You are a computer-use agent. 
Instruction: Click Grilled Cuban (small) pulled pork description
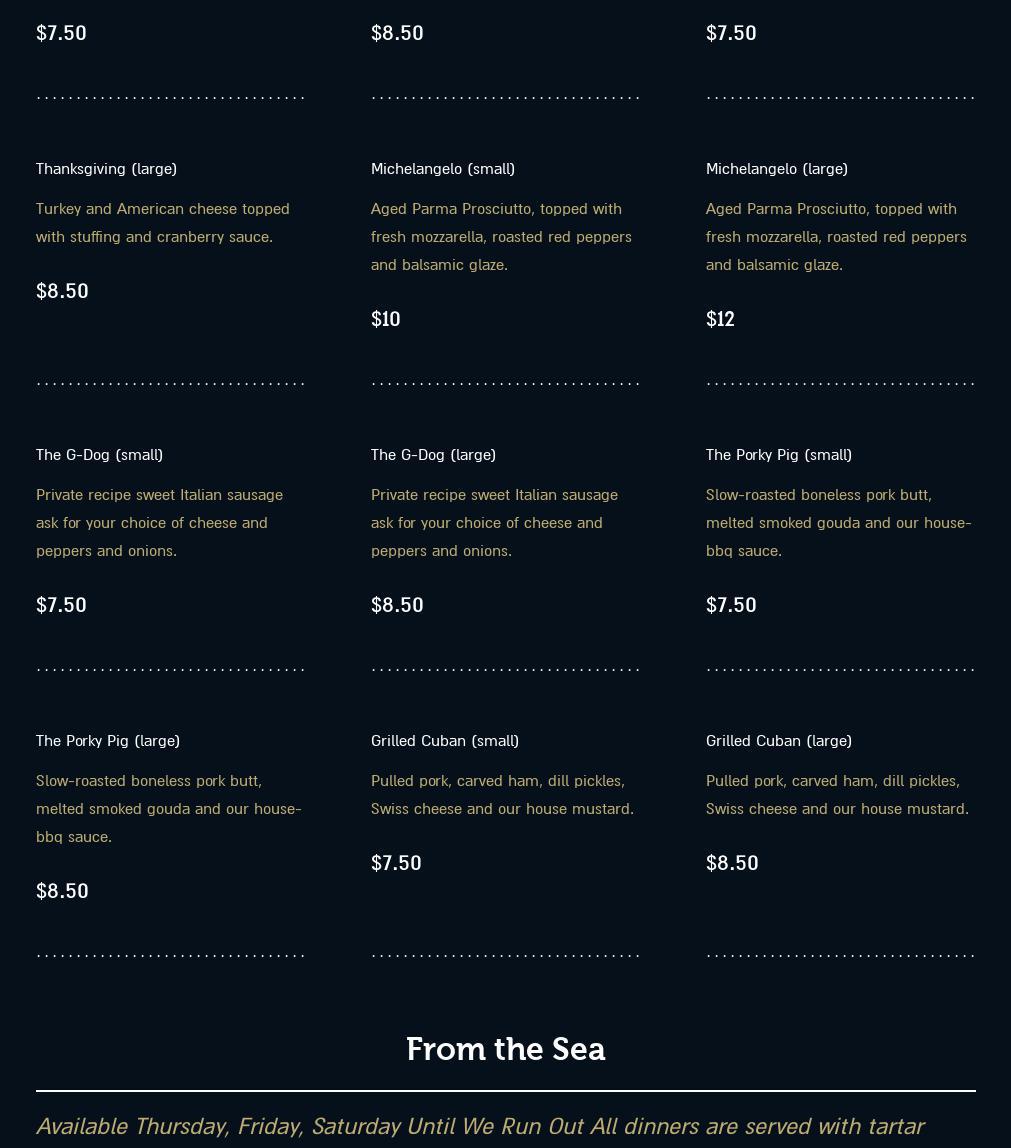[x=502, y=794]
